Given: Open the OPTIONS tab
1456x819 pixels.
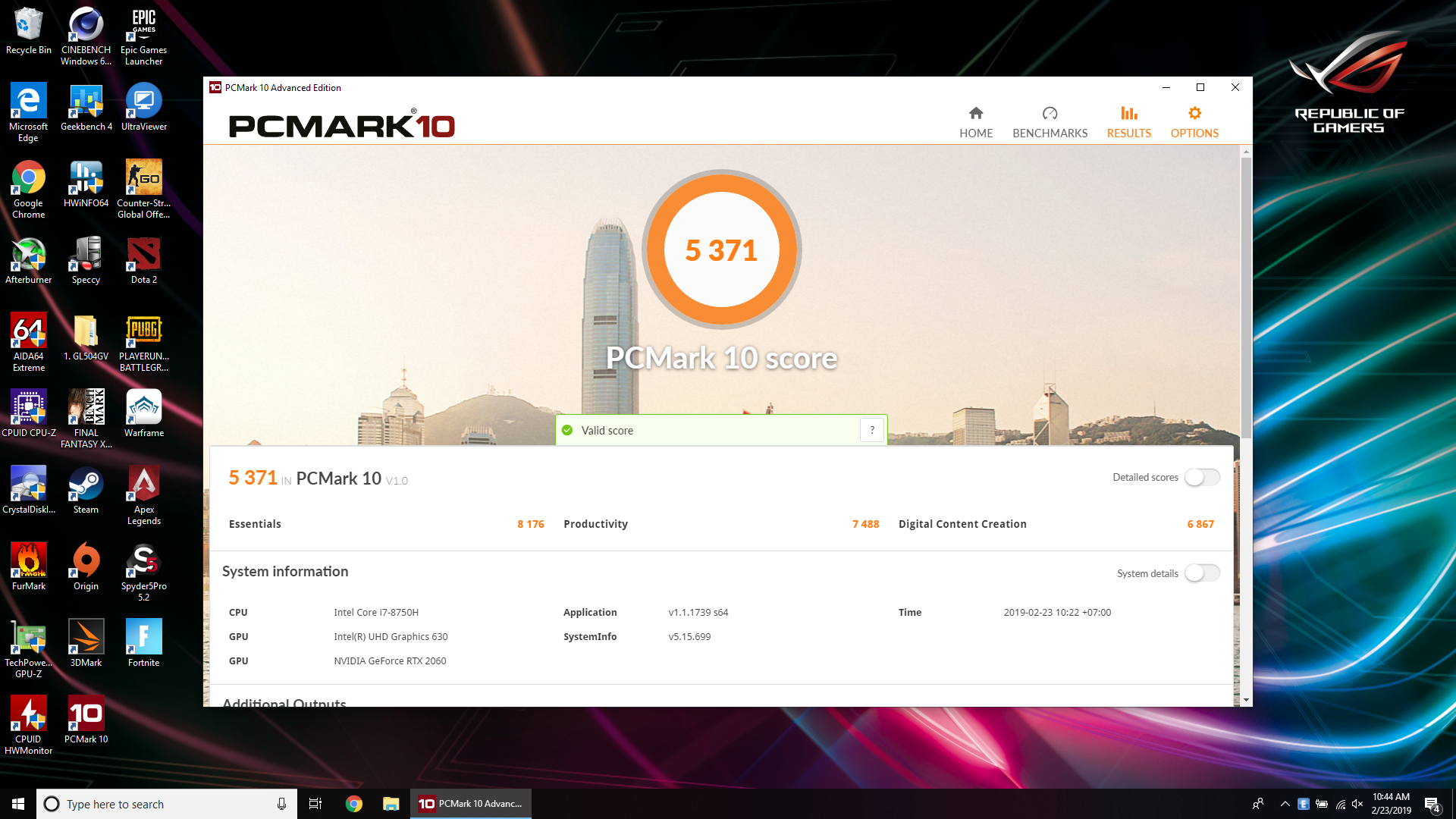Looking at the screenshot, I should click(x=1194, y=122).
